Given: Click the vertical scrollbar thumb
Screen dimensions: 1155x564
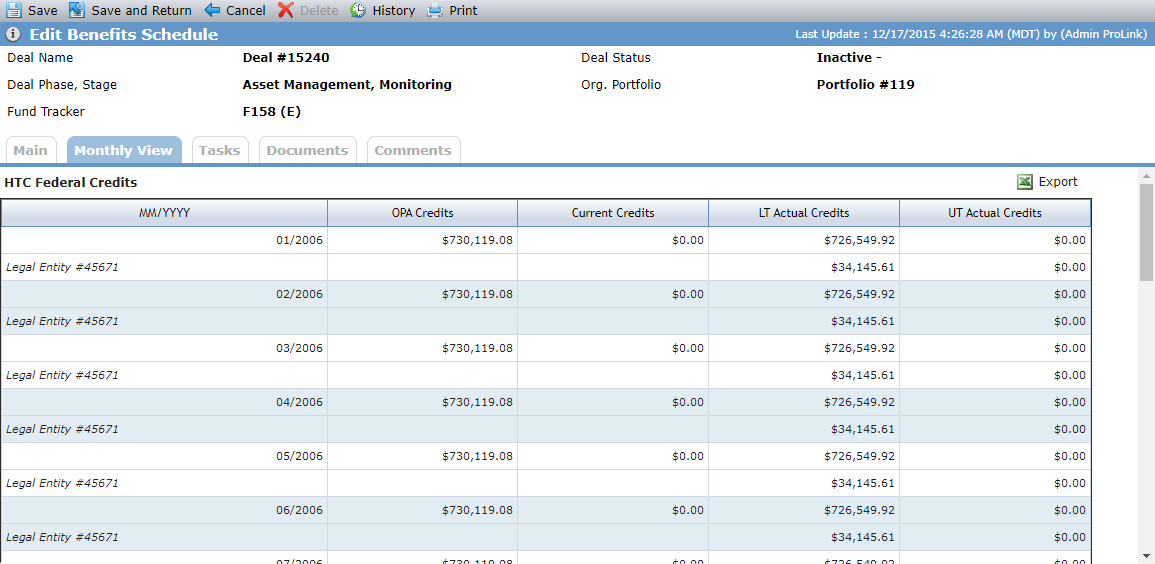Looking at the screenshot, I should tap(1146, 232).
